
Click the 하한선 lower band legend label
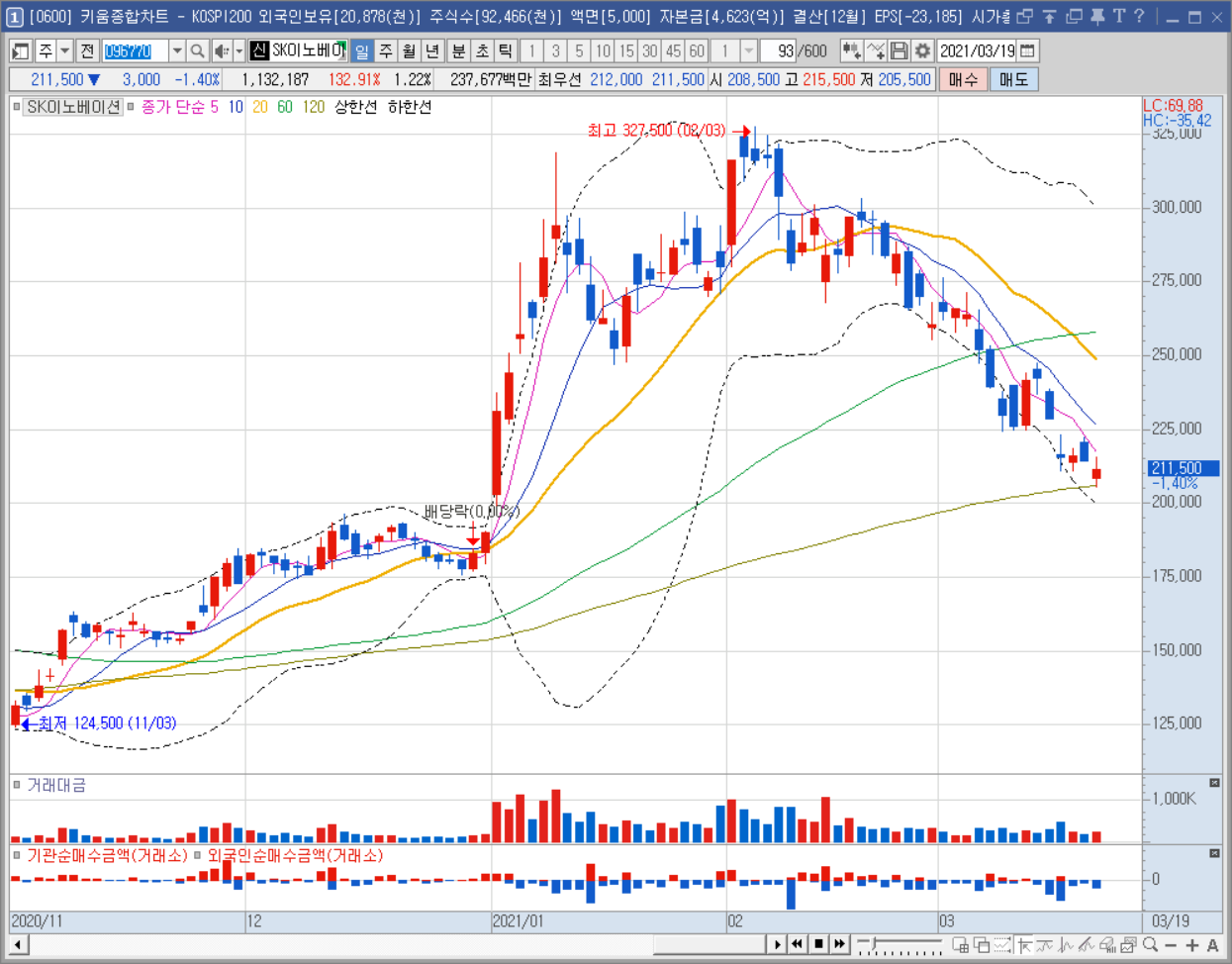click(410, 107)
